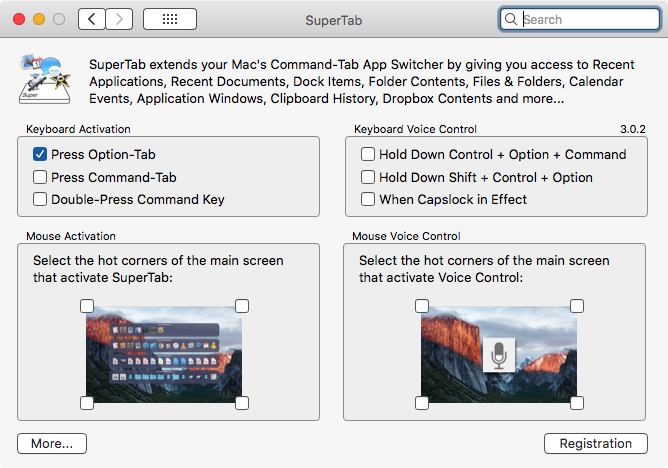Image resolution: width=668 pixels, height=468 pixels.
Task: Click the SuperTab switcher preview thumbnail
Action: tap(164, 354)
